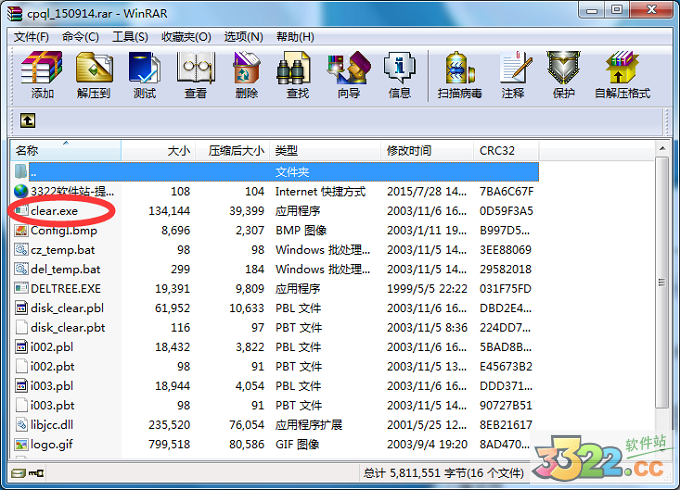Select the disk_clear.pbt file name
The image size is (680, 490).
[68, 327]
